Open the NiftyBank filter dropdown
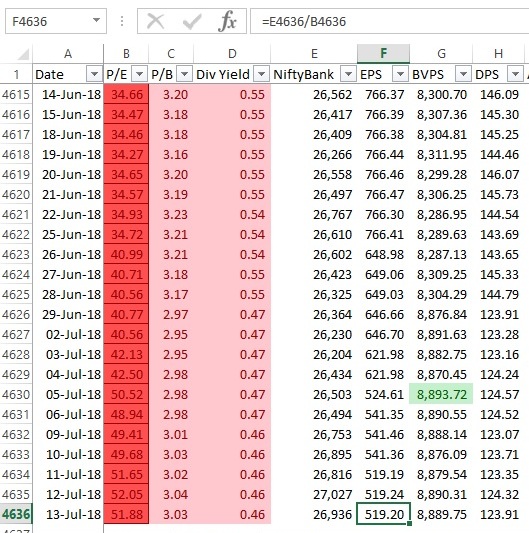Viewport: 529px width, 533px height. tap(348, 74)
